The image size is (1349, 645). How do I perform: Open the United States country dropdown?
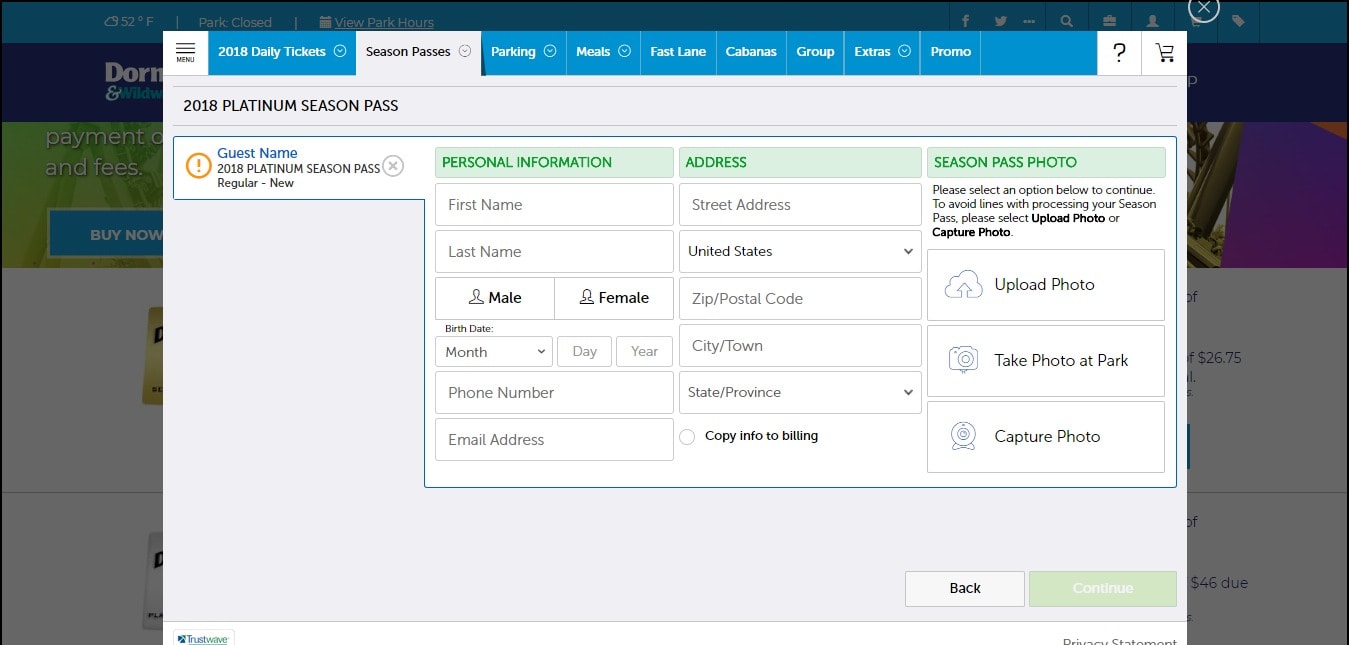tap(800, 251)
